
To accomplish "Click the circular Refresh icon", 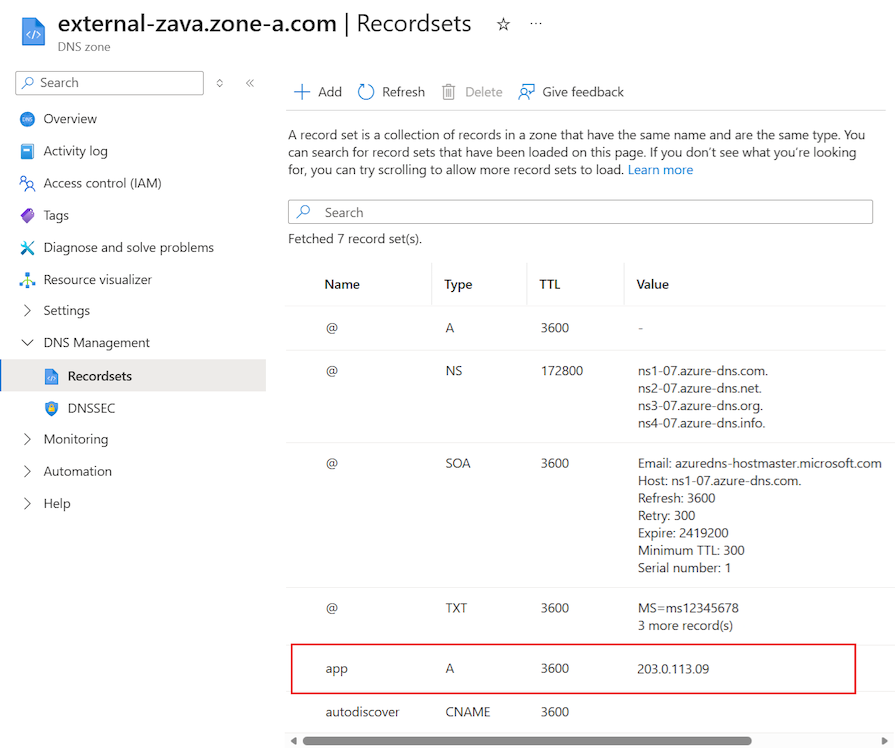I will tap(366, 92).
